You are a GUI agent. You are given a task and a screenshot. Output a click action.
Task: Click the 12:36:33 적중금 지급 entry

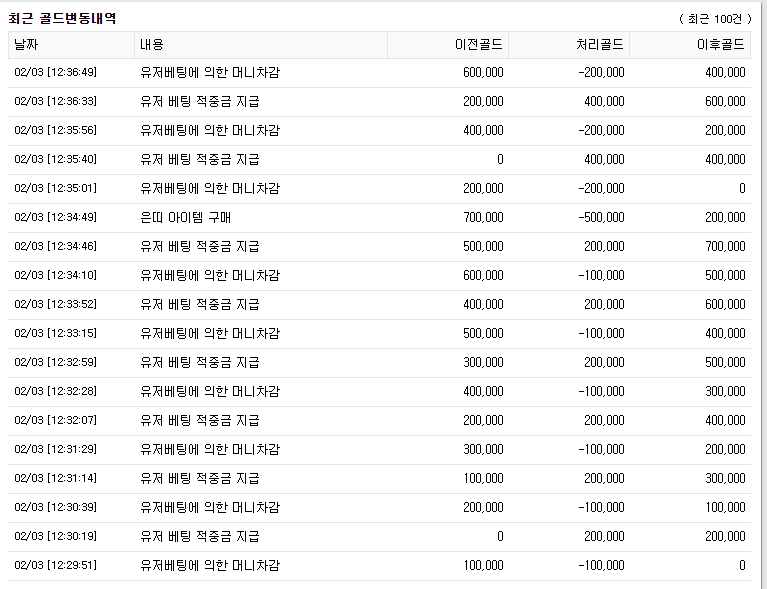(x=200, y=101)
